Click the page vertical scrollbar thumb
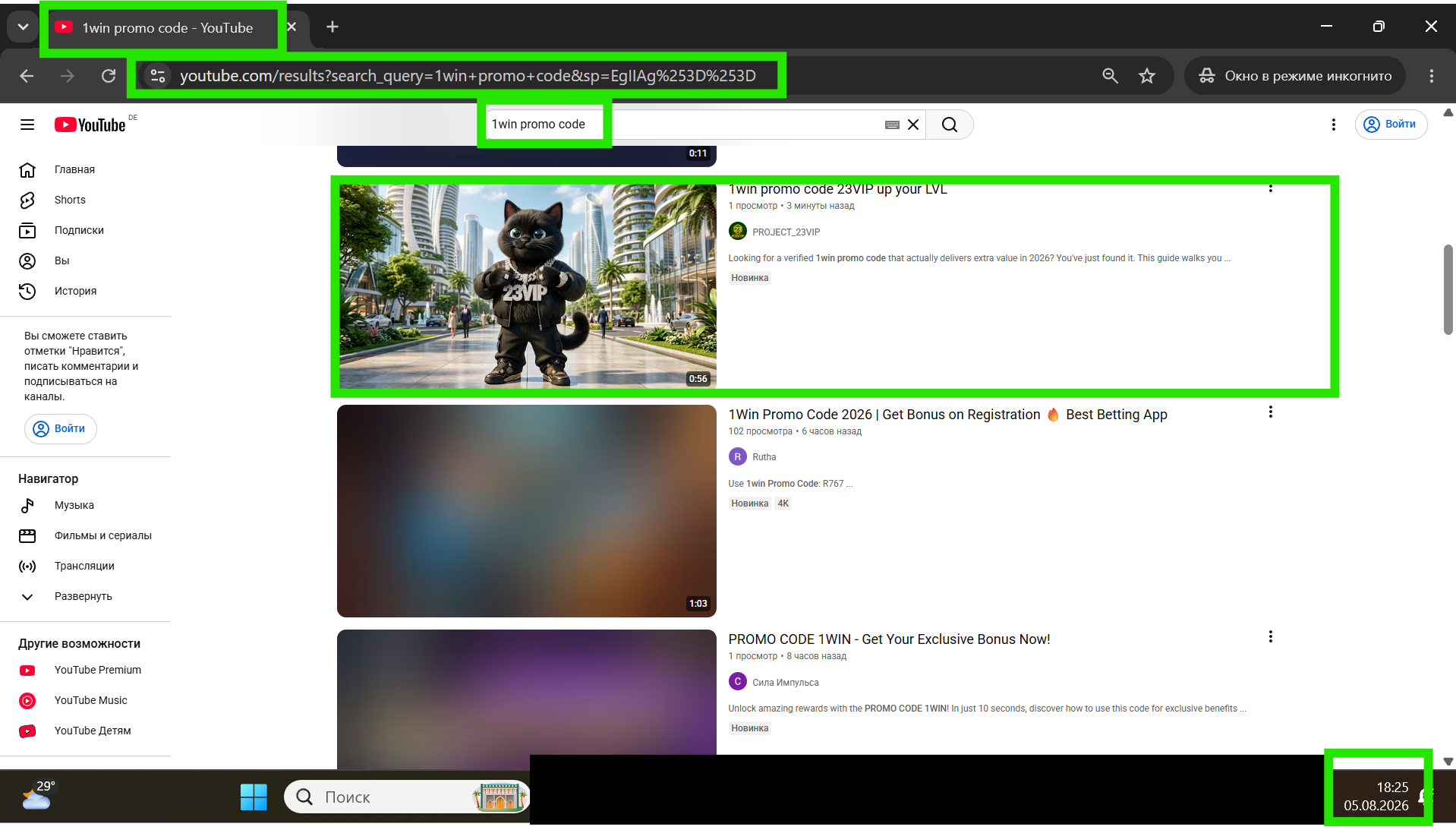 pyautogui.click(x=1448, y=289)
